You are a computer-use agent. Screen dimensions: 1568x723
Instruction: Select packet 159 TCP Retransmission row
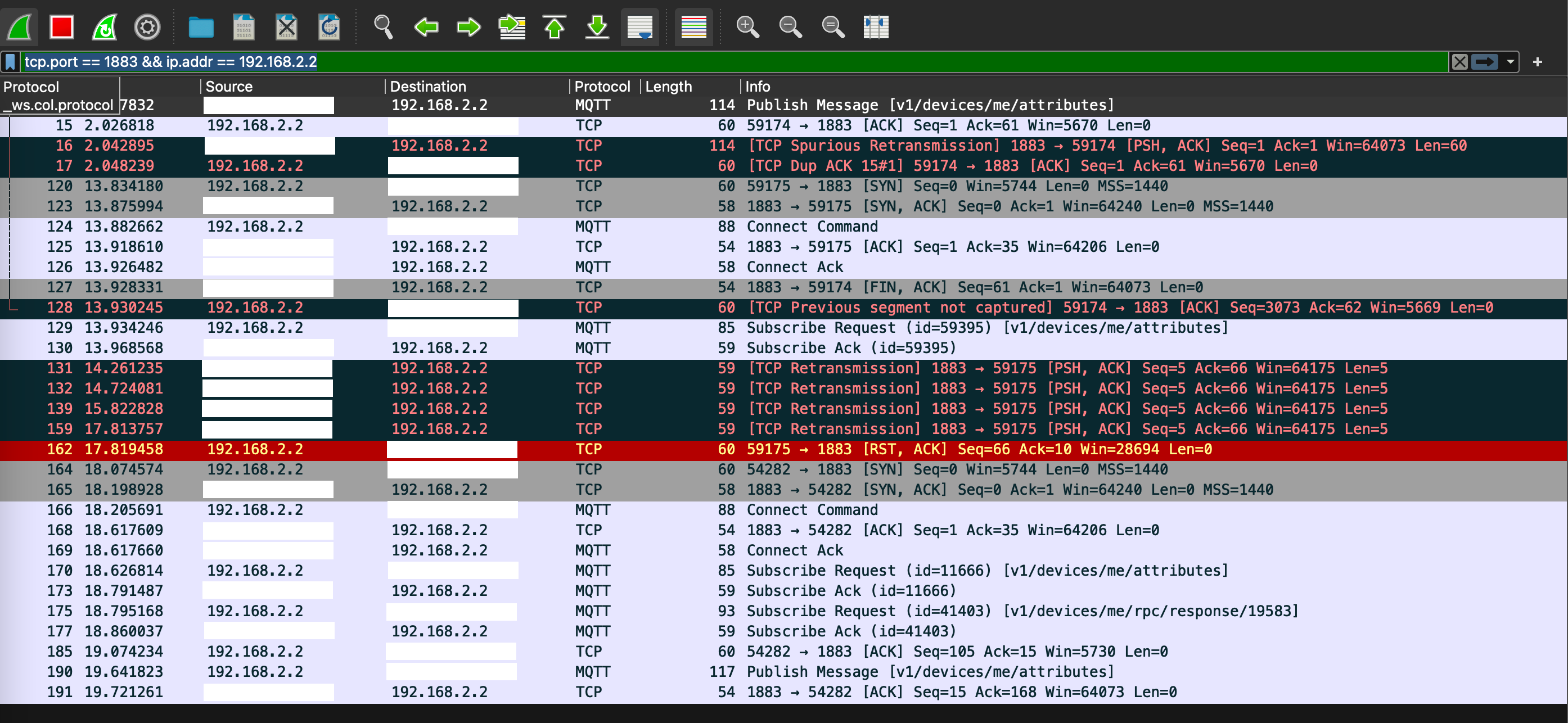tap(784, 429)
